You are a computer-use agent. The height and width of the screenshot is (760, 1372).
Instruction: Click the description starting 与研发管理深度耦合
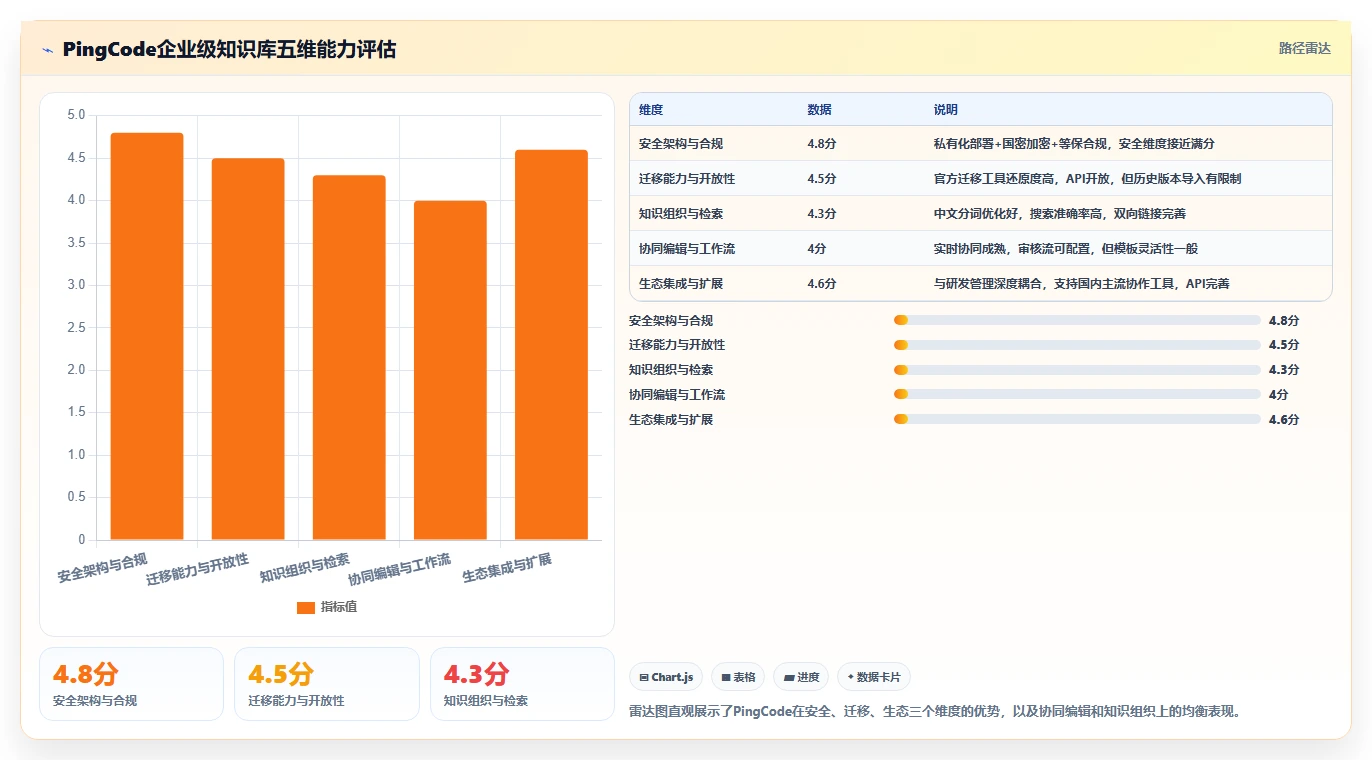[x=1081, y=284]
